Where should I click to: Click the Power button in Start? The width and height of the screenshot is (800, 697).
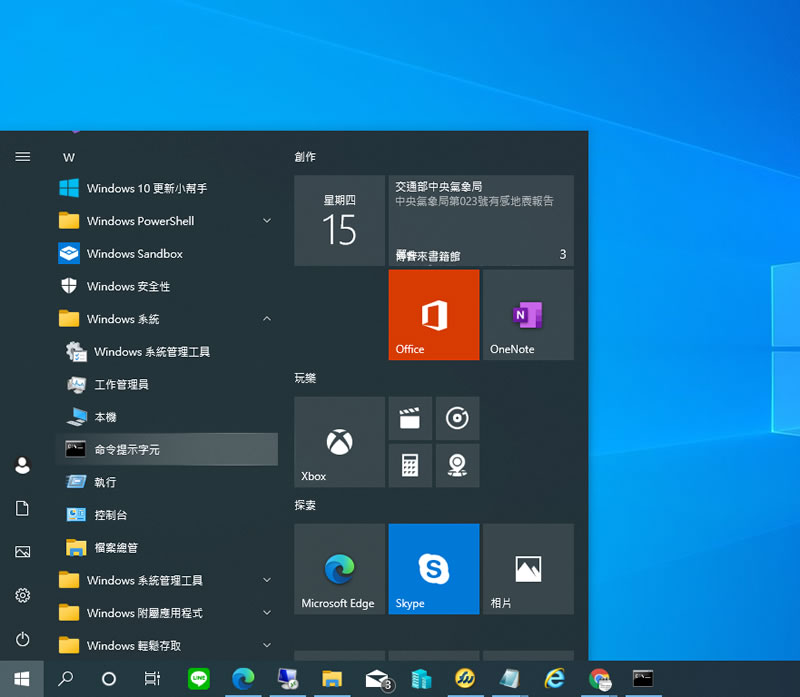(22, 639)
